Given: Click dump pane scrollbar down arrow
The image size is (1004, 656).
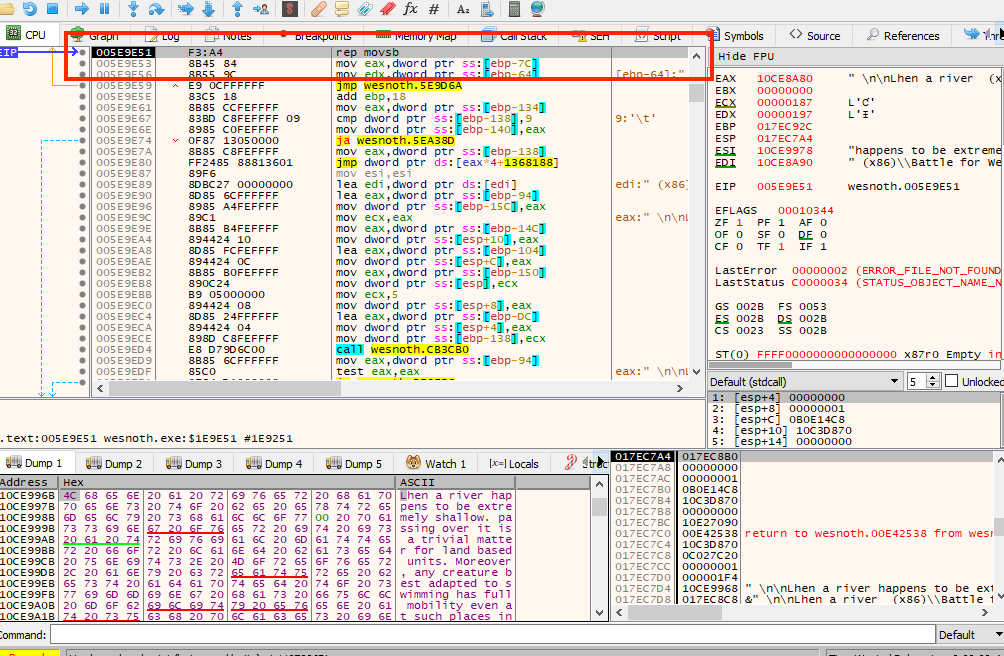Looking at the screenshot, I should (599, 612).
